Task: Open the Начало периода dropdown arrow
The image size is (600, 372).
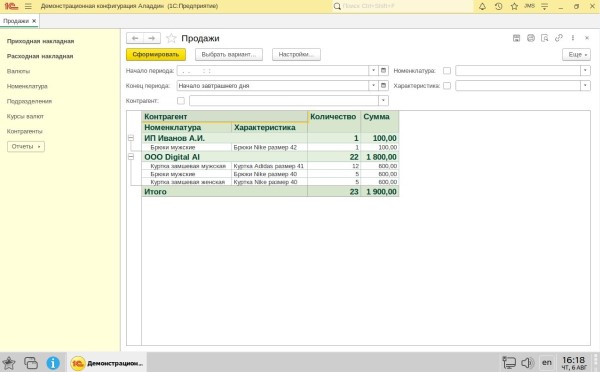Action: pyautogui.click(x=373, y=70)
